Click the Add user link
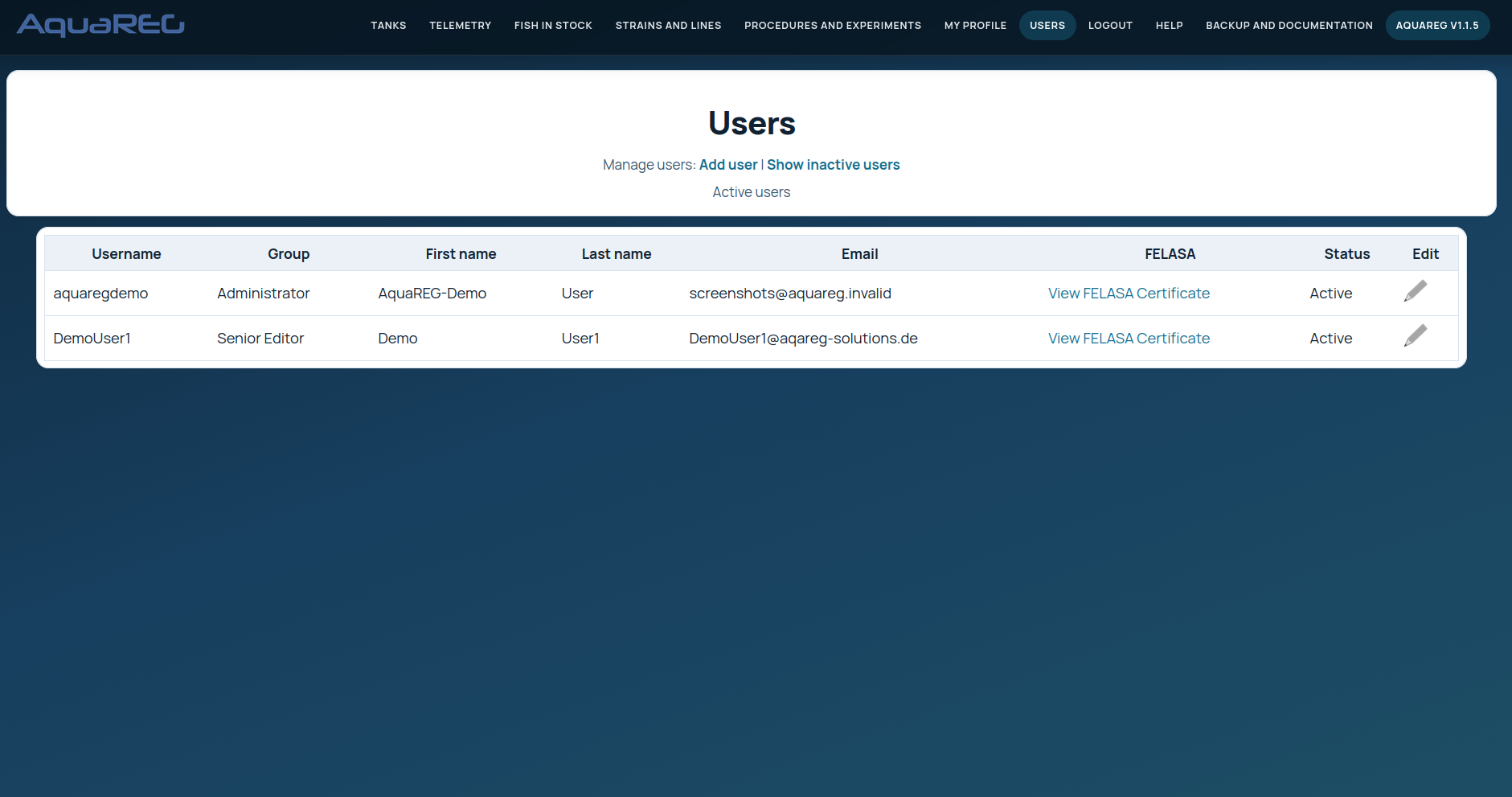 (728, 165)
